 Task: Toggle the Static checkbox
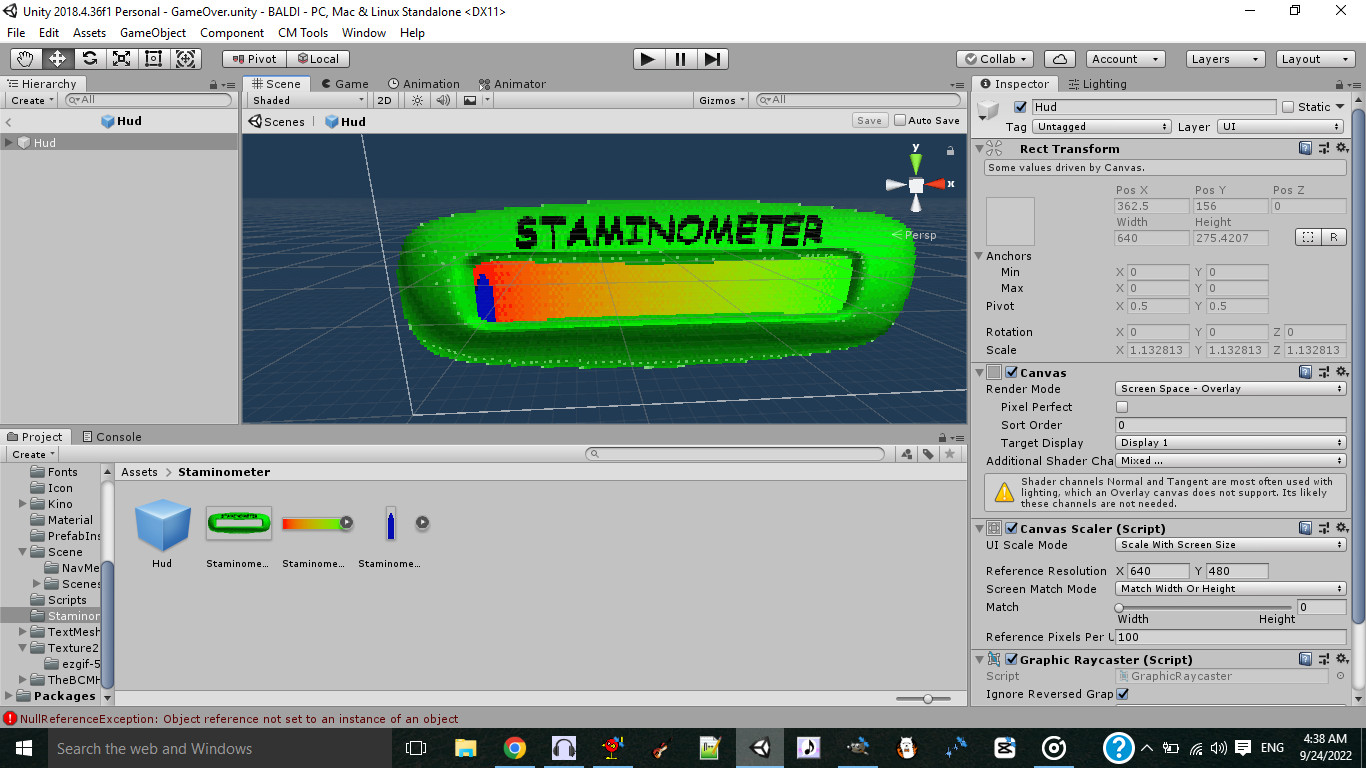tap(1288, 107)
